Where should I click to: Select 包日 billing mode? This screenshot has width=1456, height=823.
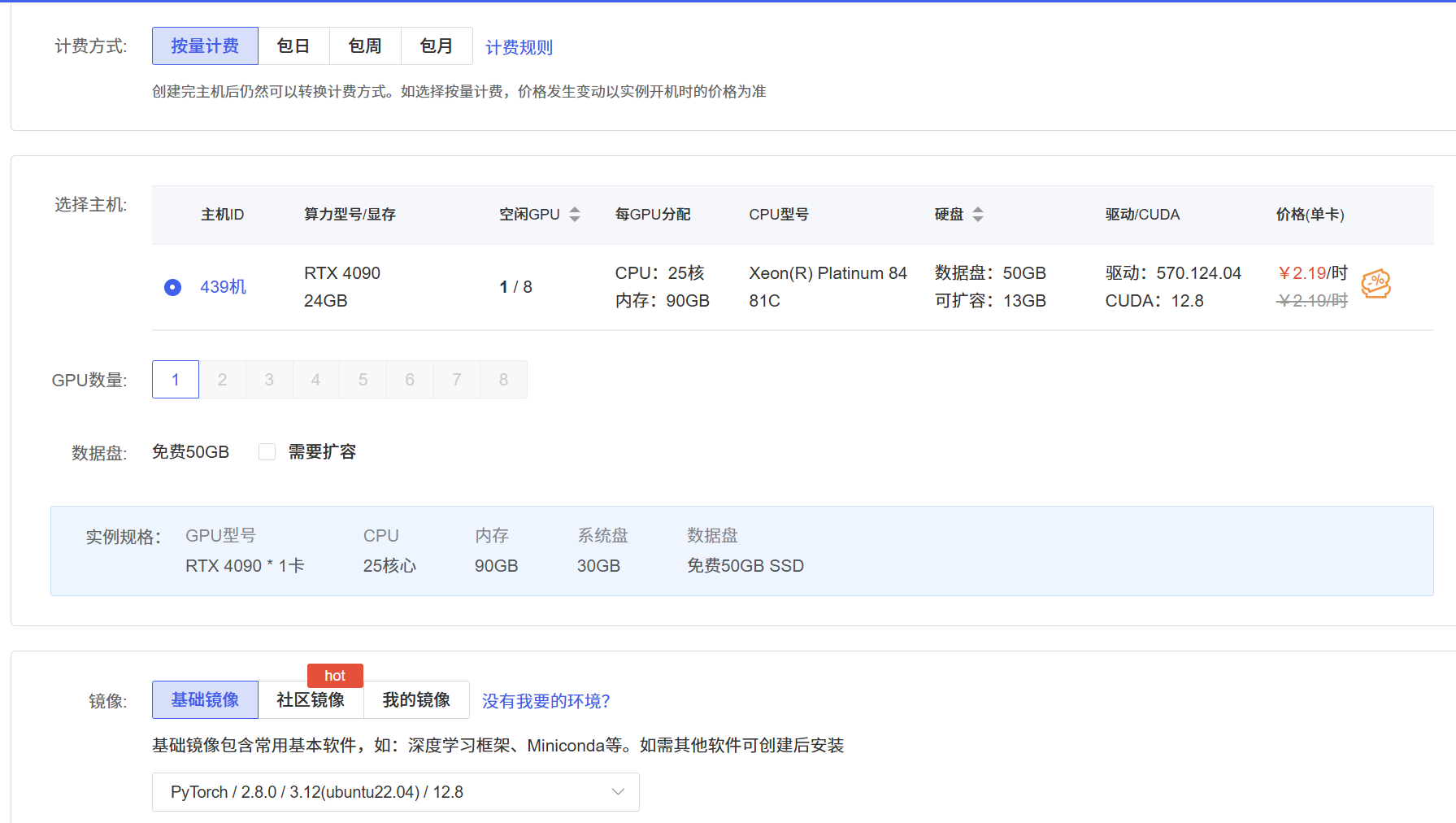pyautogui.click(x=293, y=46)
